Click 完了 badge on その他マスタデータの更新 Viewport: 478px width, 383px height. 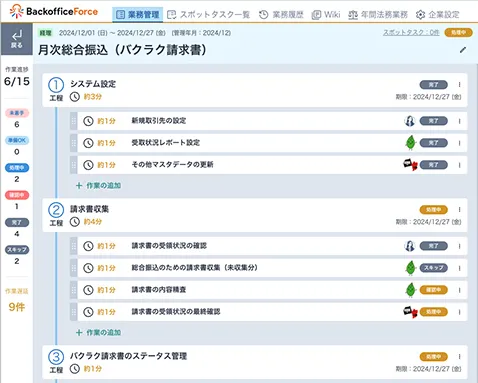click(433, 165)
